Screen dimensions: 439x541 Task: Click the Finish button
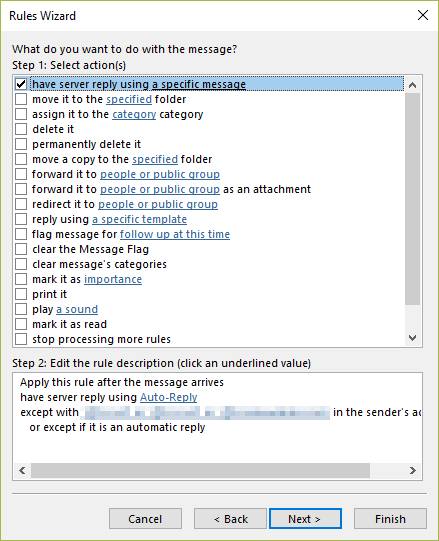[x=390, y=519]
